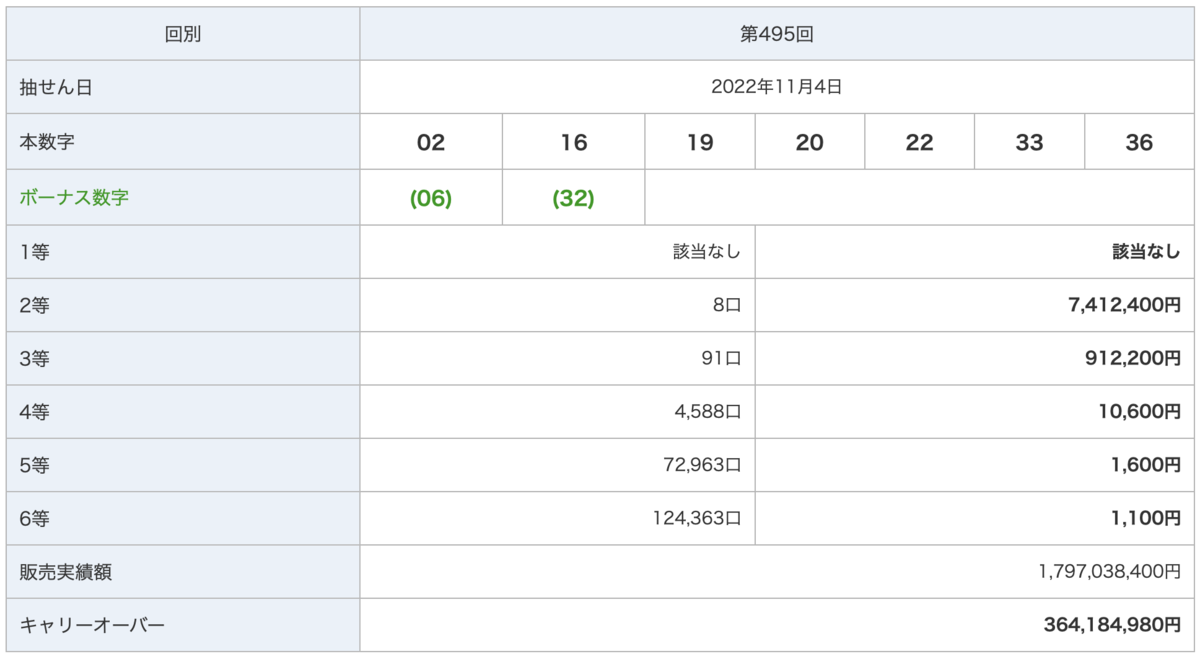The width and height of the screenshot is (1200, 659).
Task: Click bonus number (32)
Action: click(573, 198)
